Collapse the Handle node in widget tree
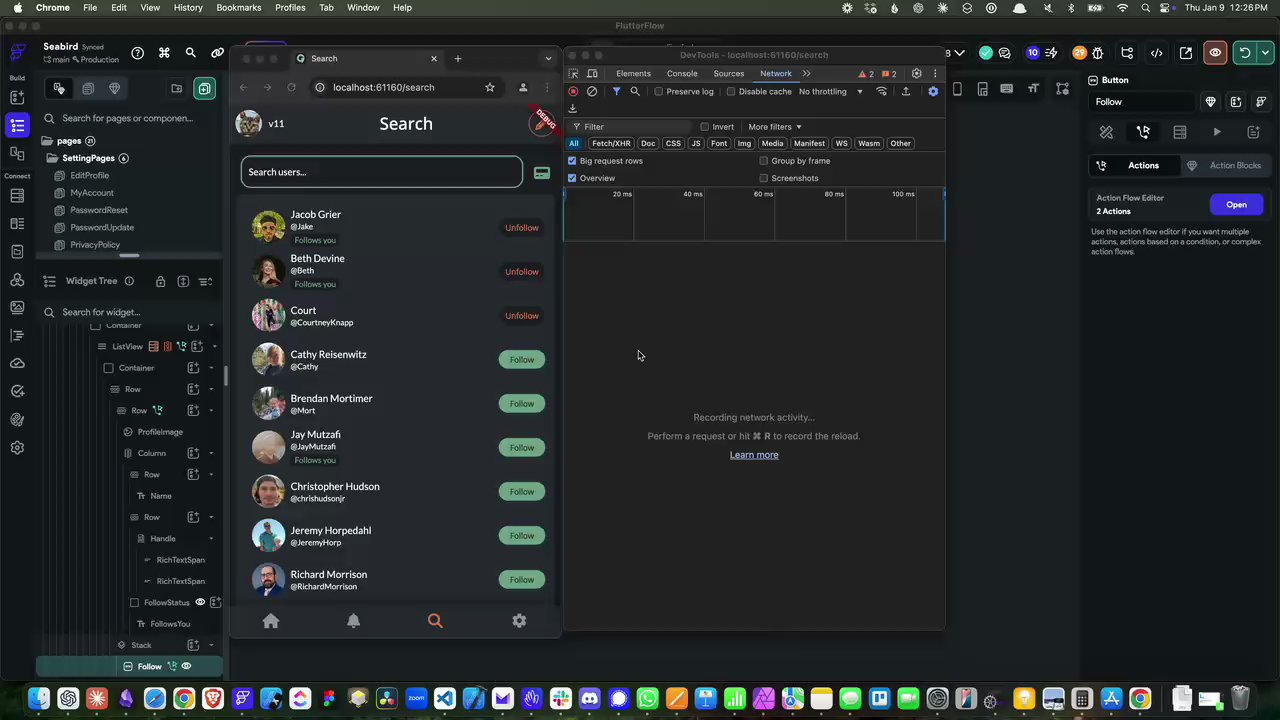Image resolution: width=1280 pixels, height=720 pixels. tap(211, 539)
